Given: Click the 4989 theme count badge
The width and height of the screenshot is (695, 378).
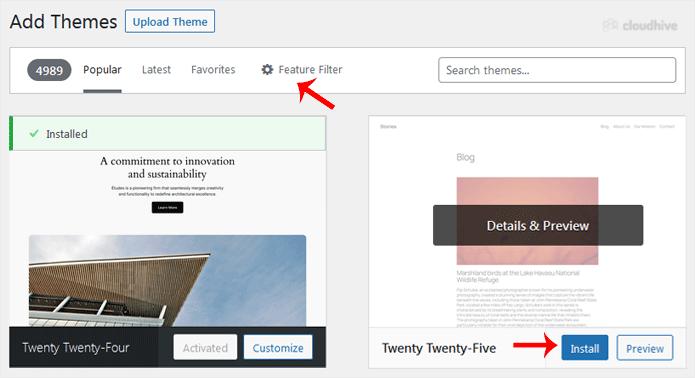Looking at the screenshot, I should coord(49,70).
